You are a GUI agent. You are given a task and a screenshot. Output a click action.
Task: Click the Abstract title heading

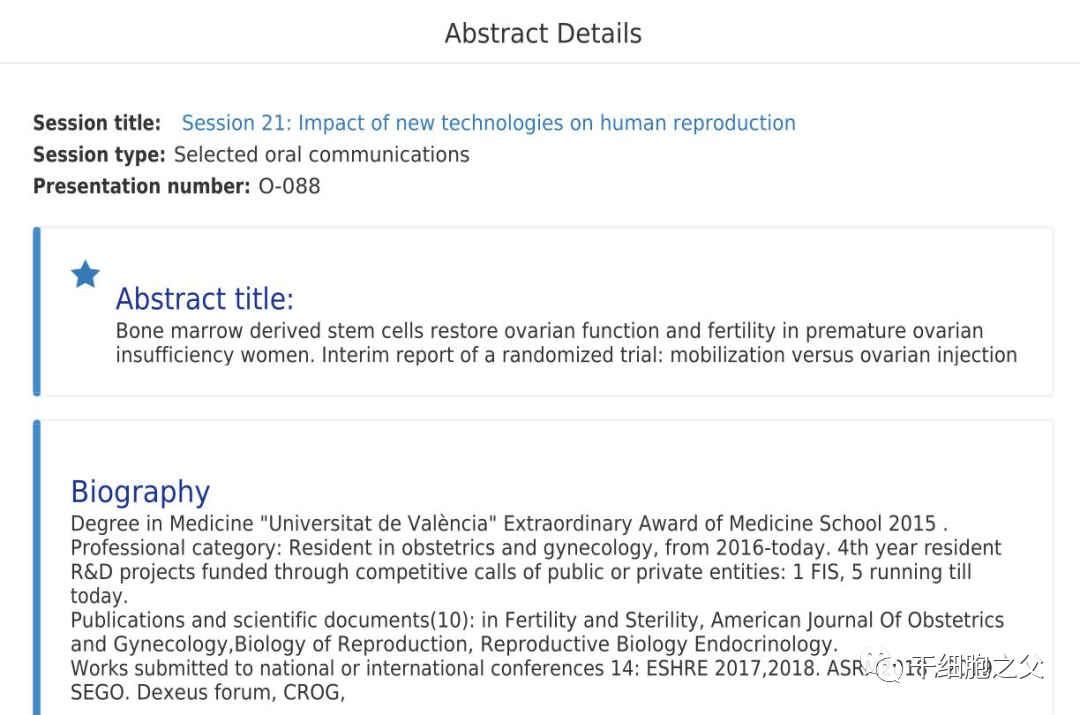pyautogui.click(x=205, y=299)
